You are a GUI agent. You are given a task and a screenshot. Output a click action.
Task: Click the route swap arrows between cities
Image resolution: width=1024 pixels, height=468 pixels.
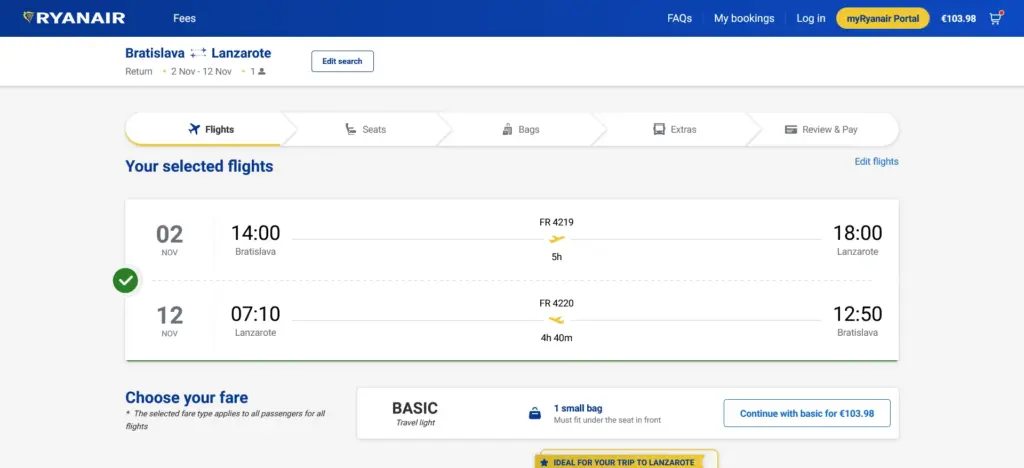click(198, 53)
